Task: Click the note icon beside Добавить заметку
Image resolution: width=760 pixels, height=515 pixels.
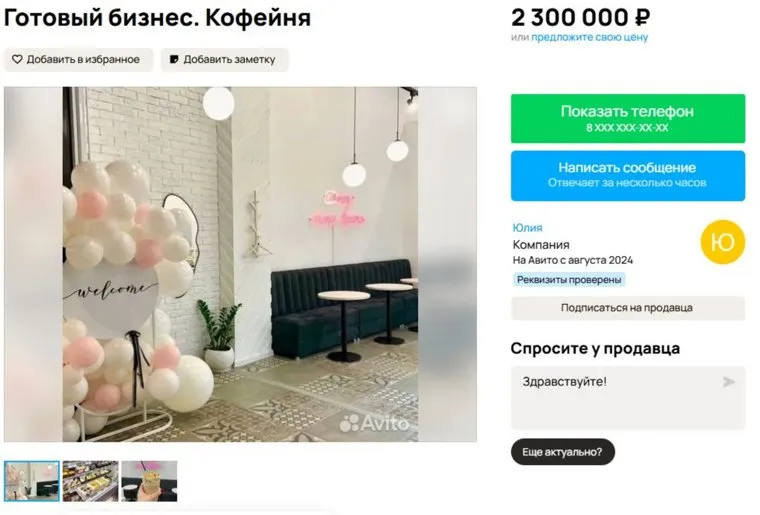Action: [174, 59]
